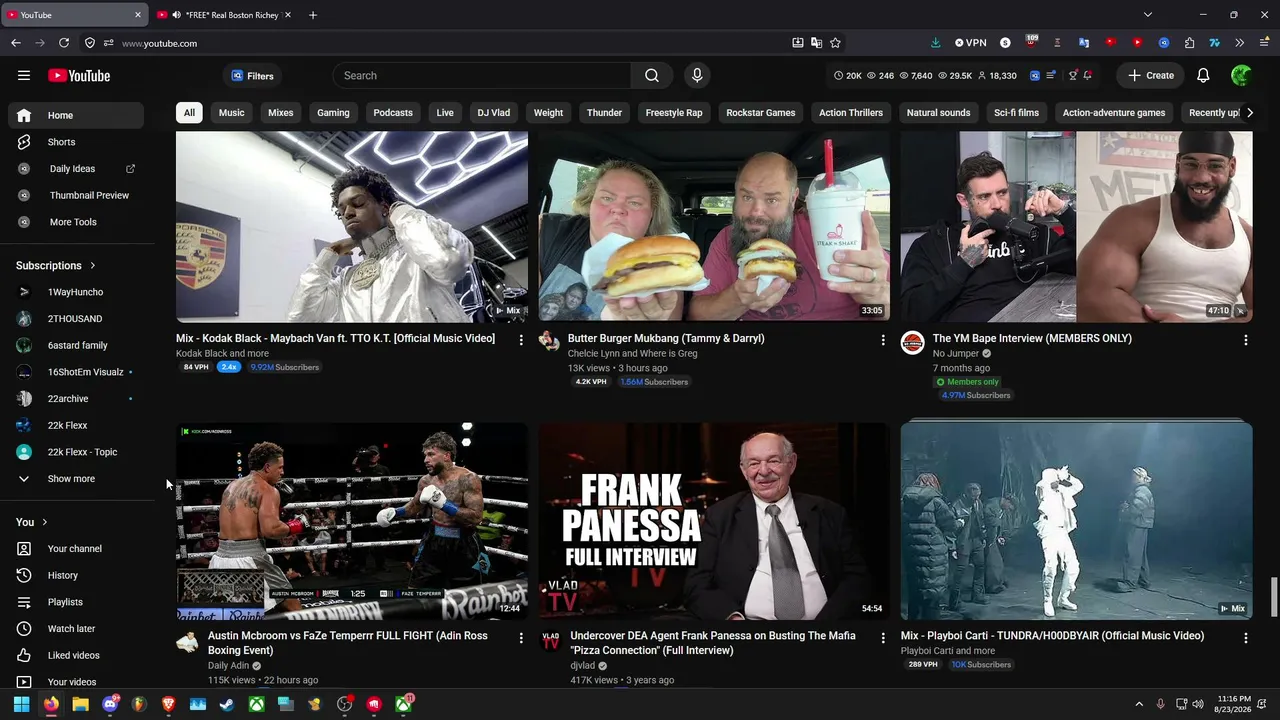The image size is (1280, 720).
Task: Click the Filters button
Action: coord(252,76)
